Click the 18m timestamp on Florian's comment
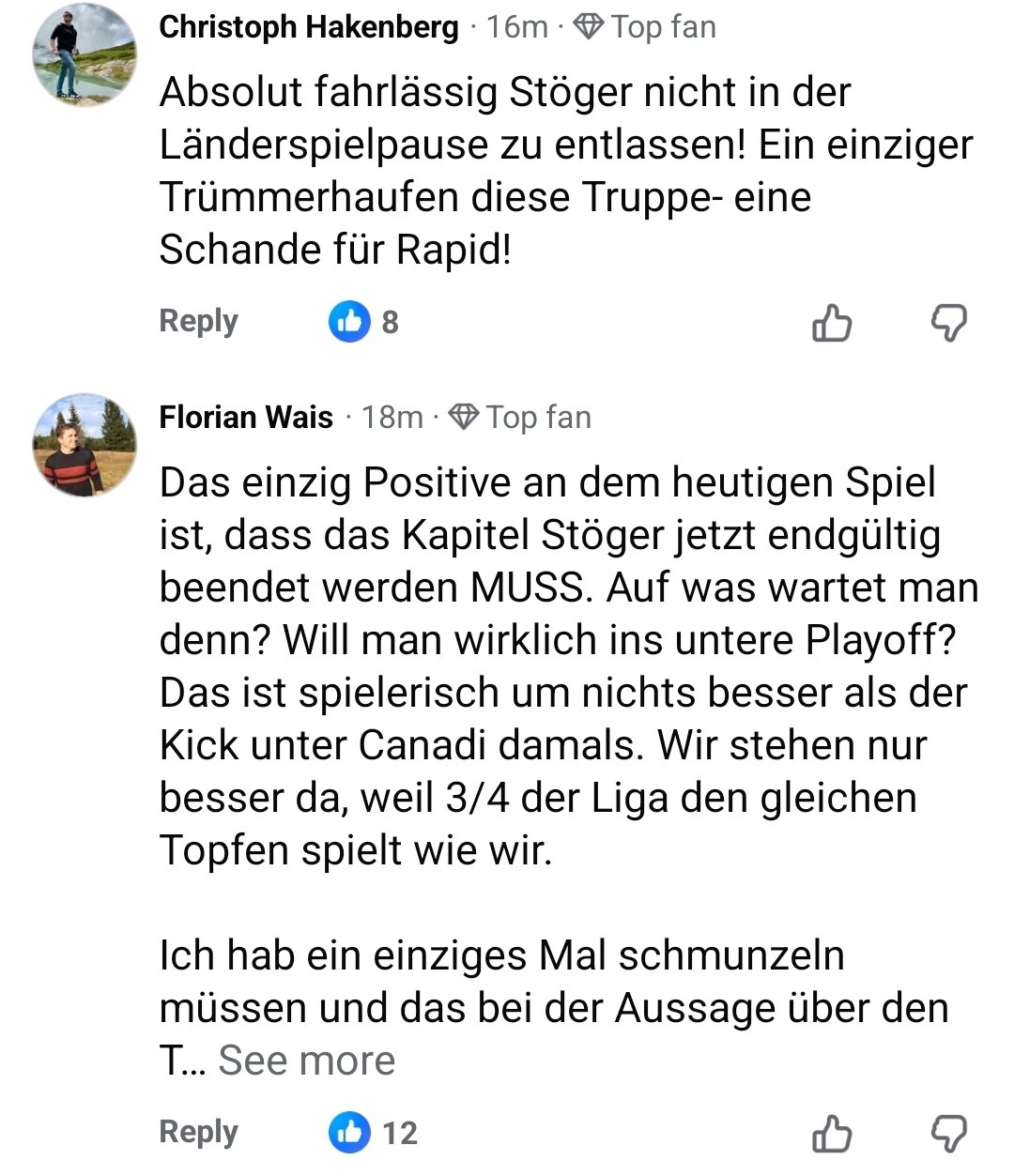1014x1176 pixels. [x=392, y=417]
